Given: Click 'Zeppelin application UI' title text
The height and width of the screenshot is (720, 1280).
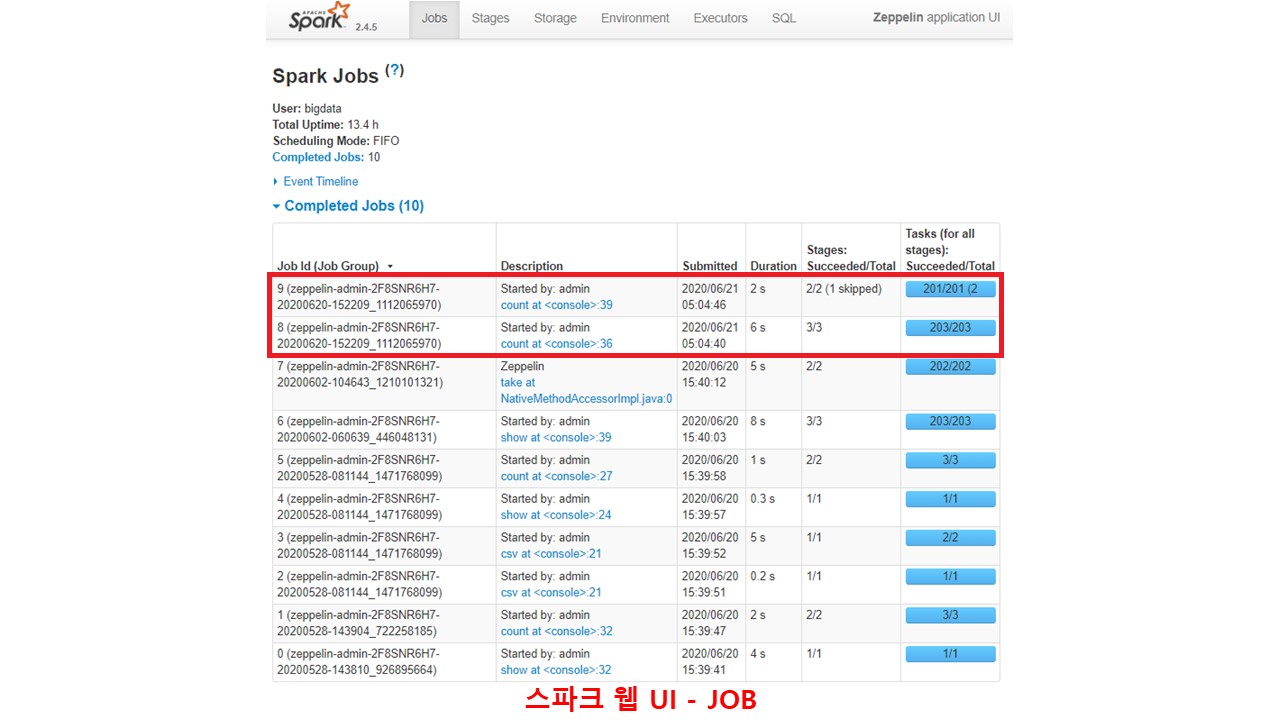Looking at the screenshot, I should (x=936, y=18).
